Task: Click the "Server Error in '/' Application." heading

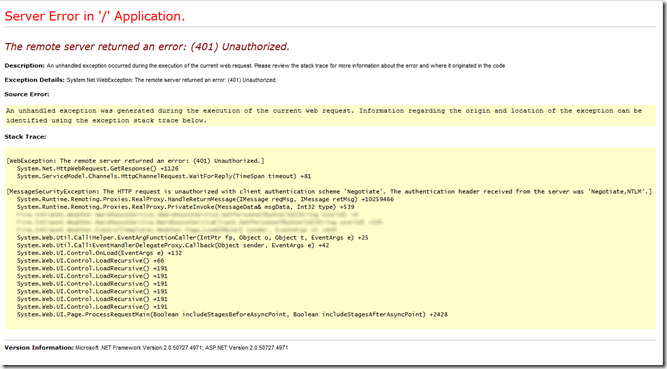Action: pyautogui.click(x=94, y=16)
